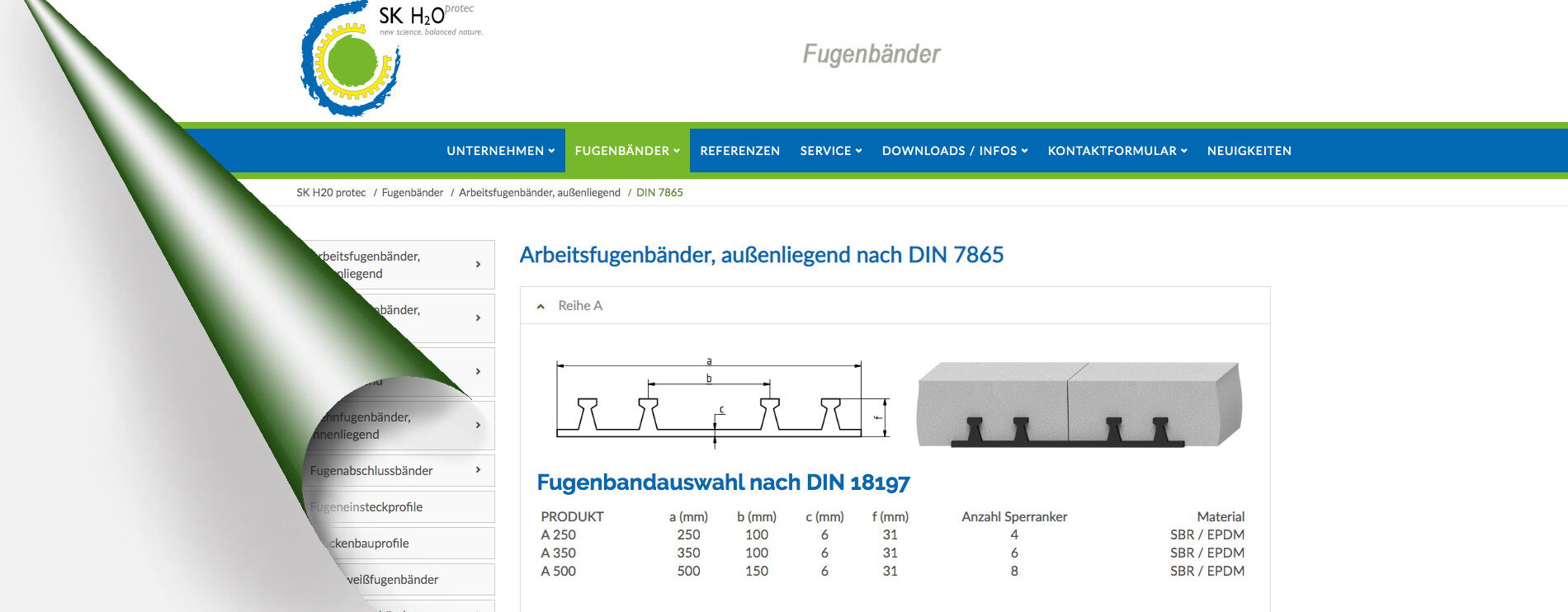Viewport: 1568px width, 612px height.
Task: Click the Dehnfugenbänder innenliegend sidebar arrow
Action: click(x=478, y=425)
